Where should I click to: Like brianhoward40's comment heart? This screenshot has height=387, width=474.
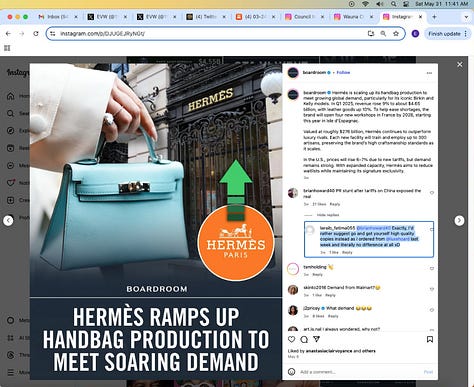[x=432, y=193]
